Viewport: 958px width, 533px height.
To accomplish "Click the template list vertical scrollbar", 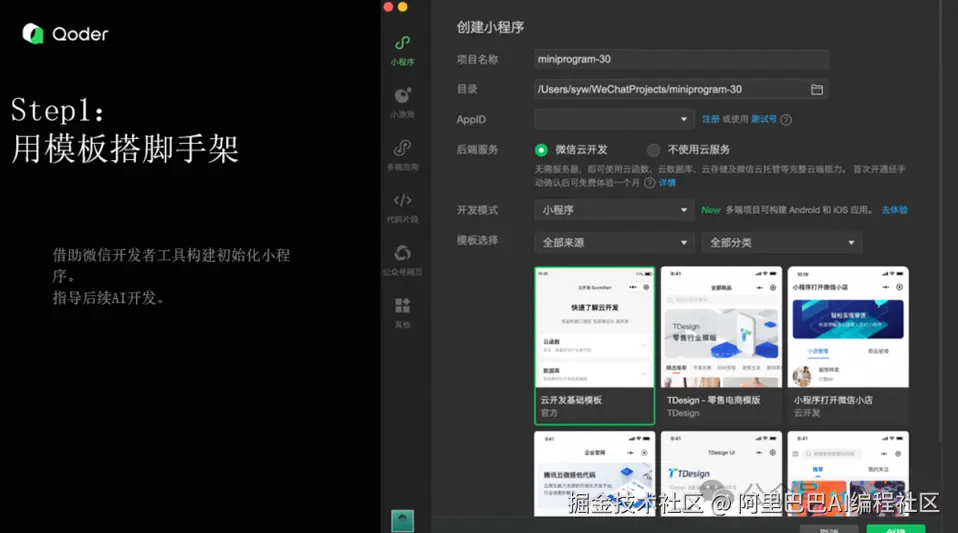I will click(941, 220).
